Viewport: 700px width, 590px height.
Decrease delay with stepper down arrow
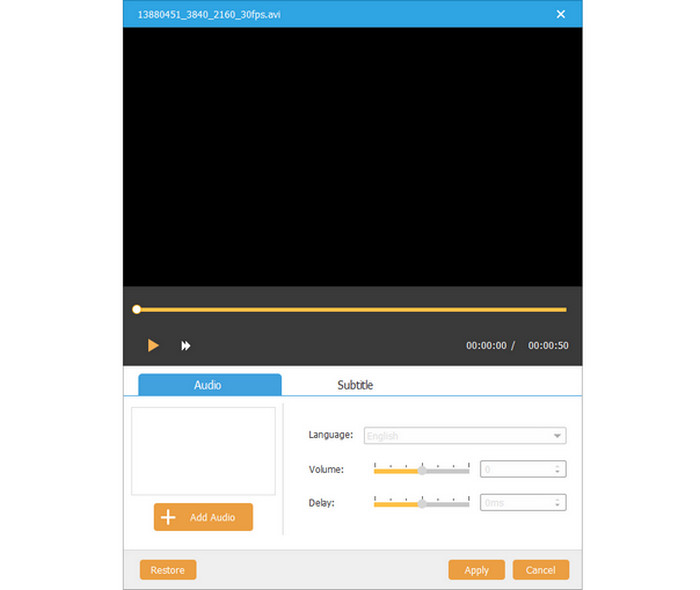557,506
